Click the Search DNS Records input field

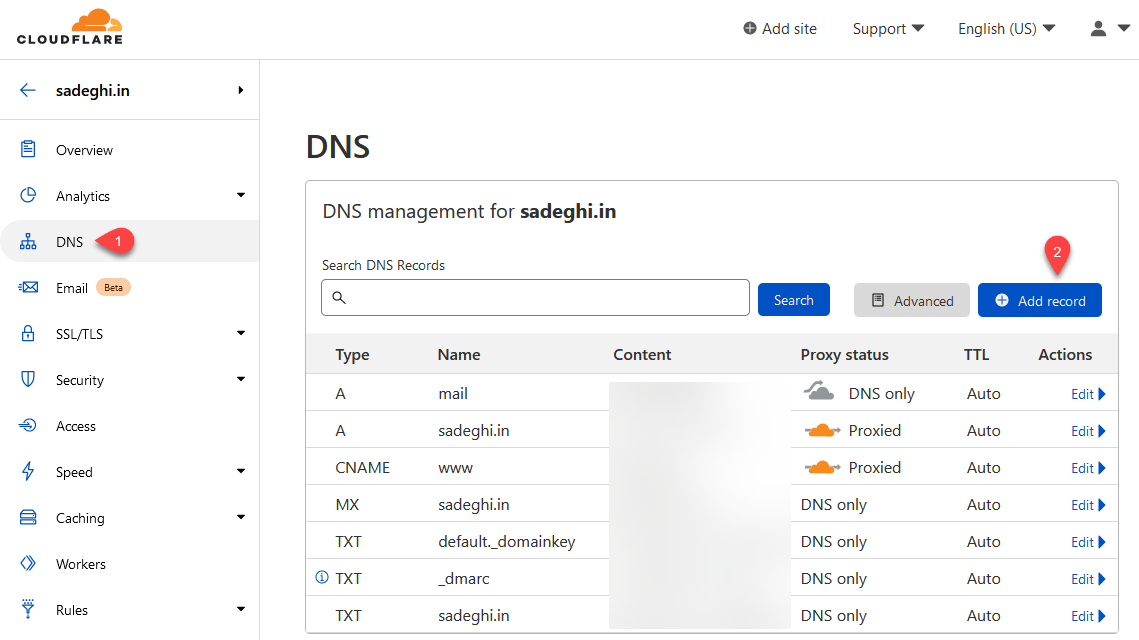[535, 297]
